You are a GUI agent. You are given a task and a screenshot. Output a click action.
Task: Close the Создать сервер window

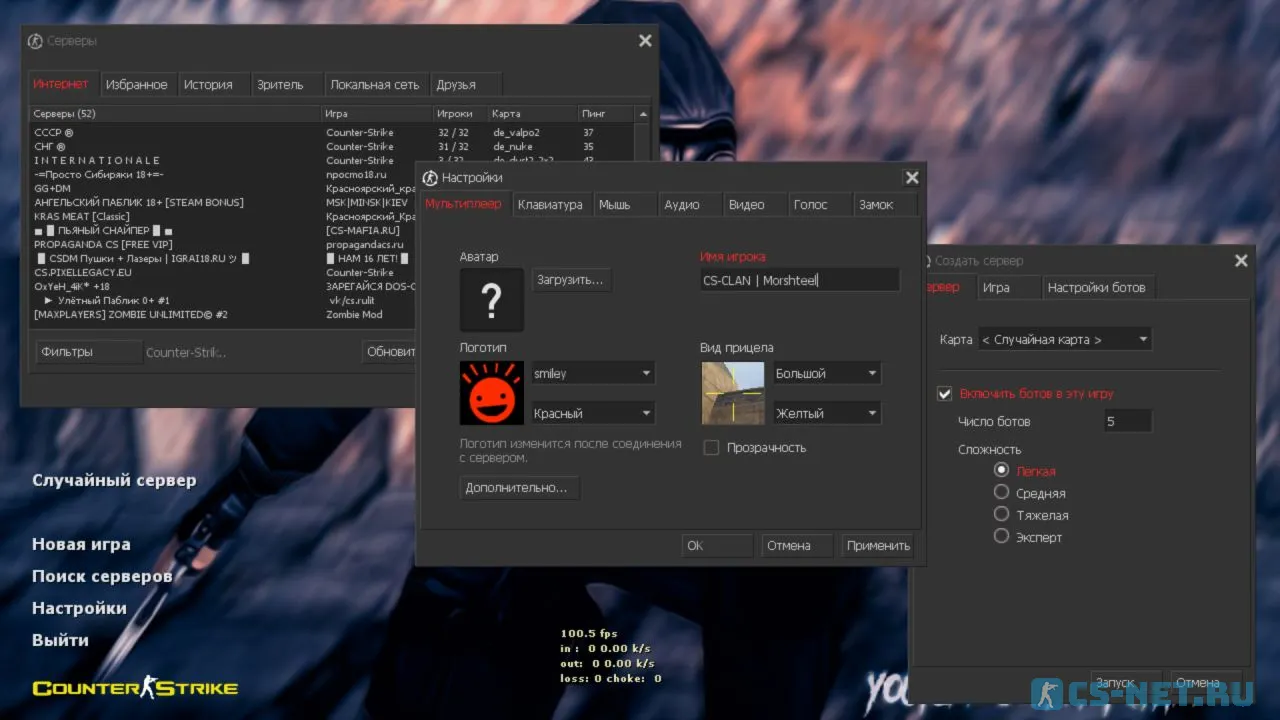1241,261
